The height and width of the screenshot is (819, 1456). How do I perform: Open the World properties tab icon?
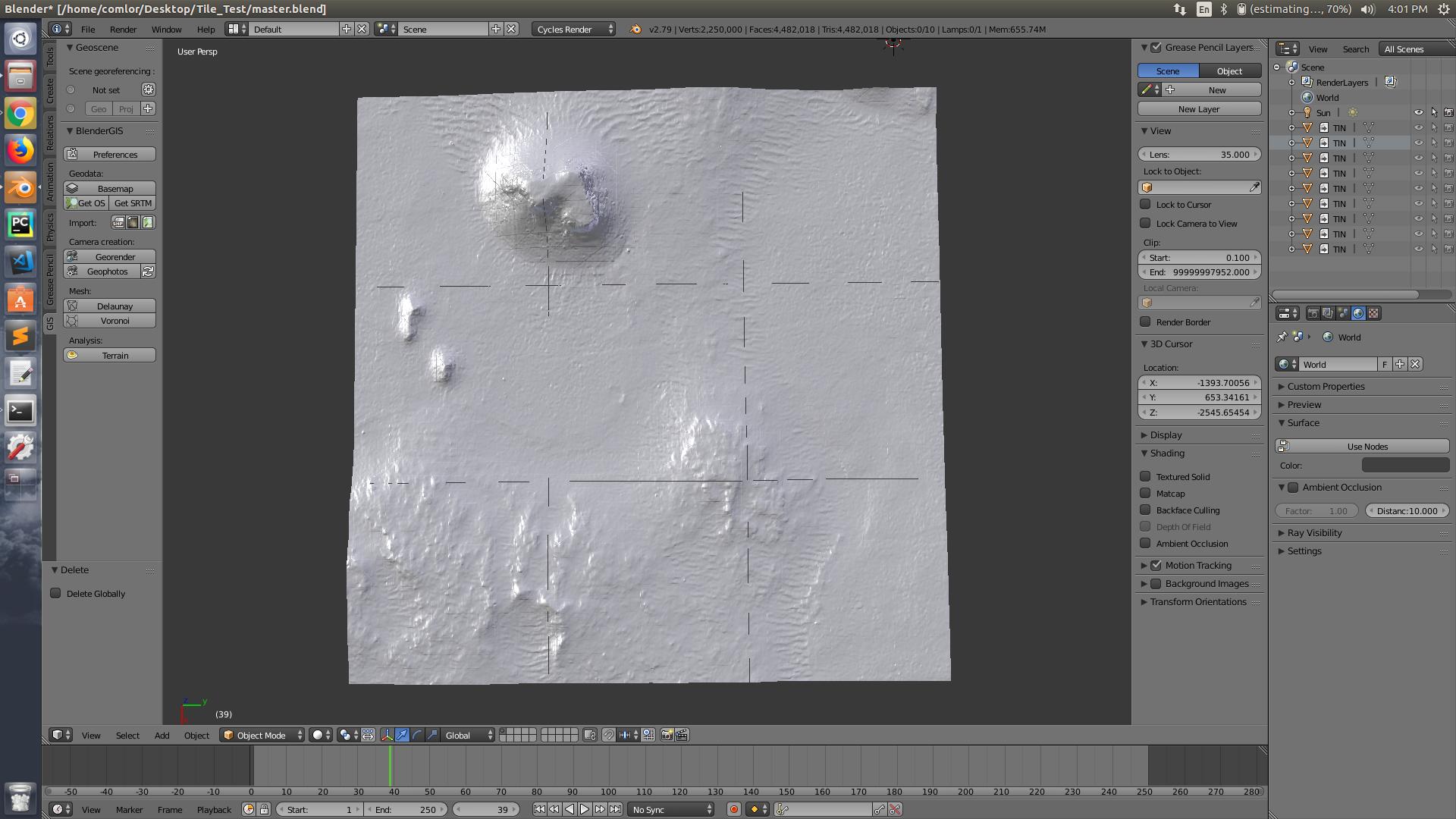coord(1358,313)
